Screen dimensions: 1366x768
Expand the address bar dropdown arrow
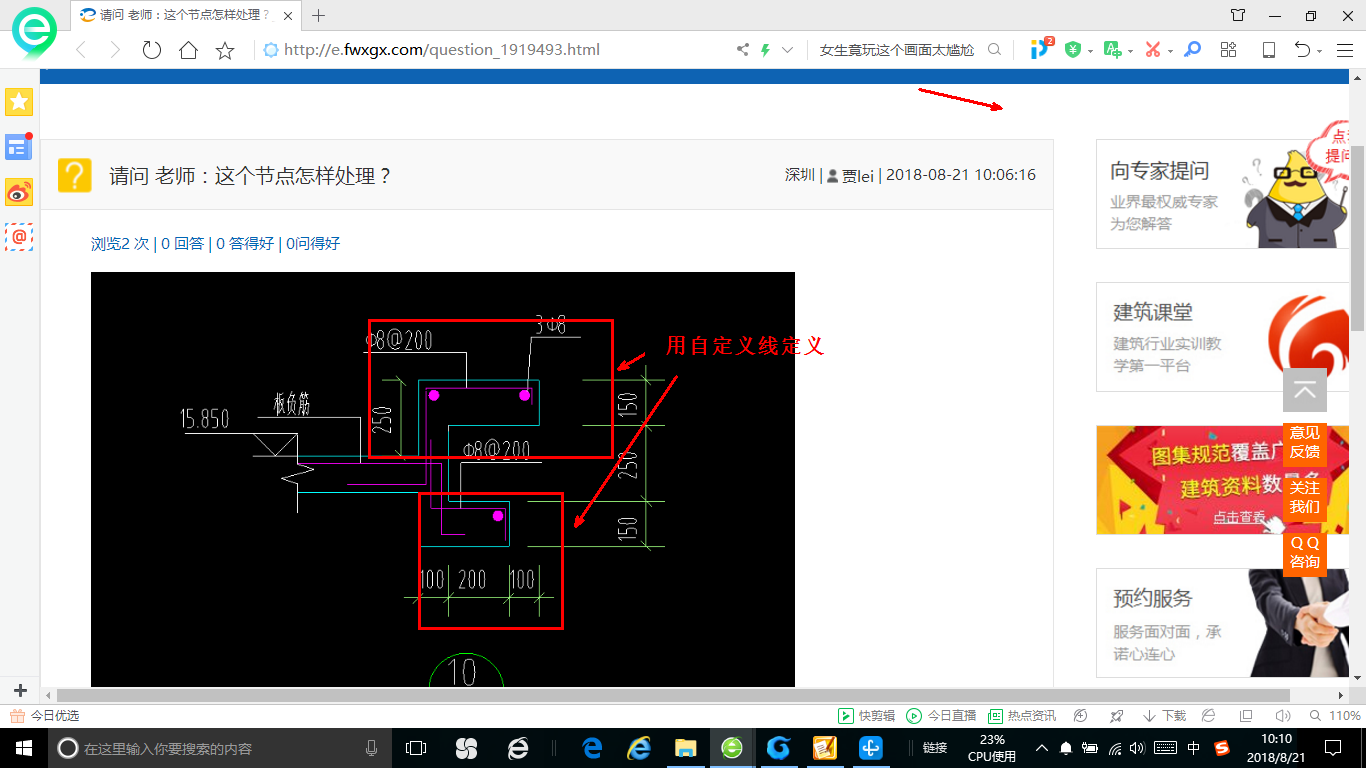pyautogui.click(x=788, y=50)
